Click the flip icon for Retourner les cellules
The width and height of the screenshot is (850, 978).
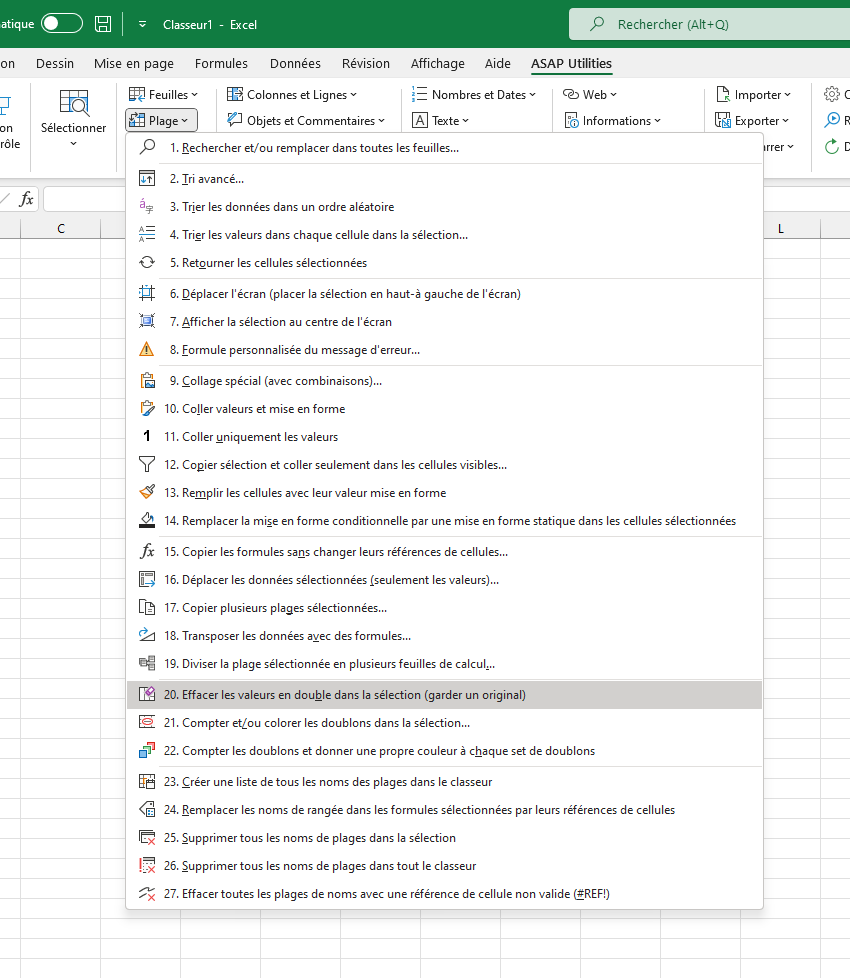point(147,263)
